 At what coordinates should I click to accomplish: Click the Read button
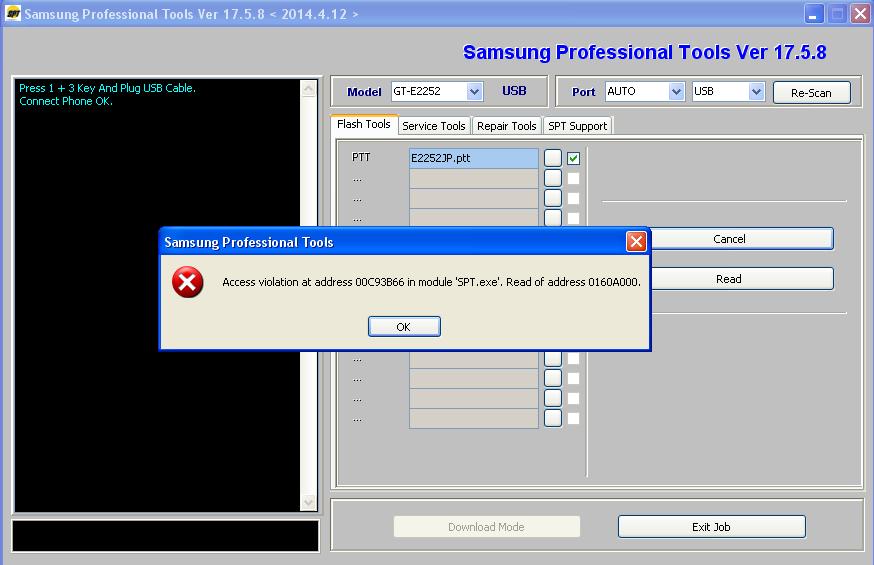[x=742, y=279]
